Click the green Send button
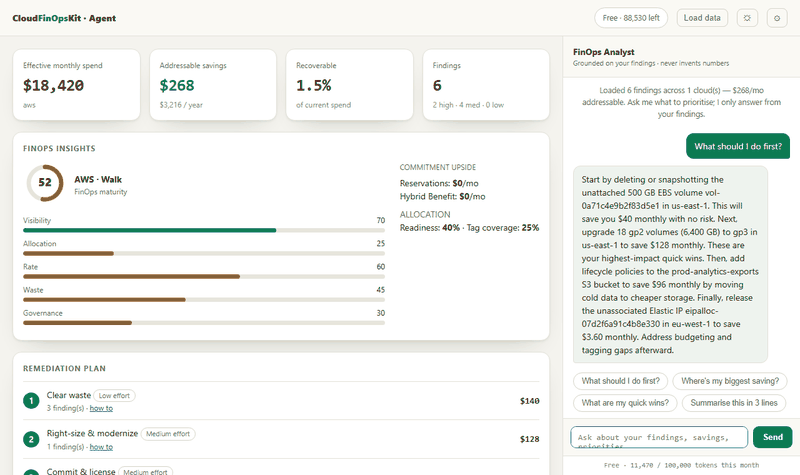 pyautogui.click(x=773, y=437)
